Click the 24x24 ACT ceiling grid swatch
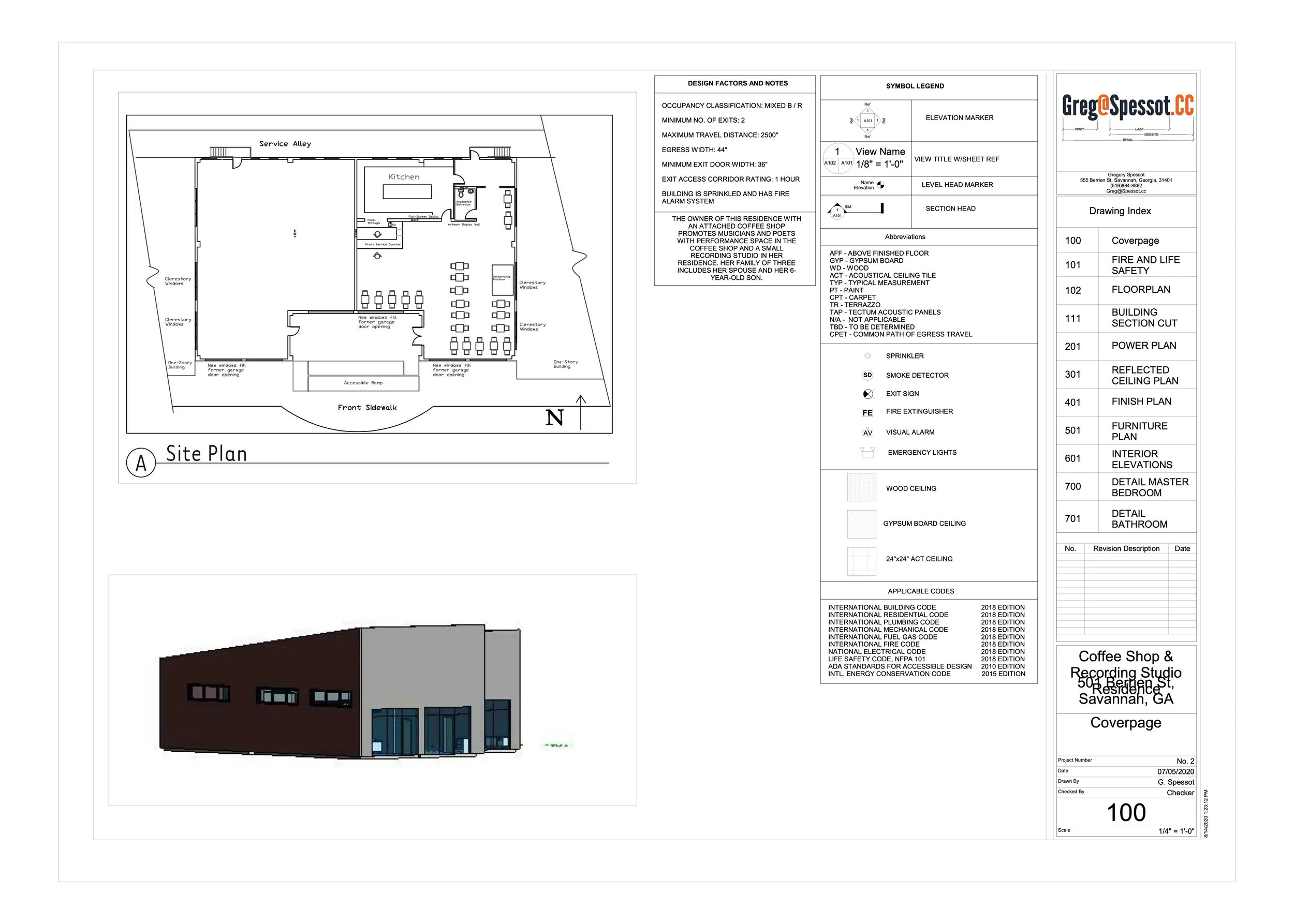 click(x=861, y=561)
